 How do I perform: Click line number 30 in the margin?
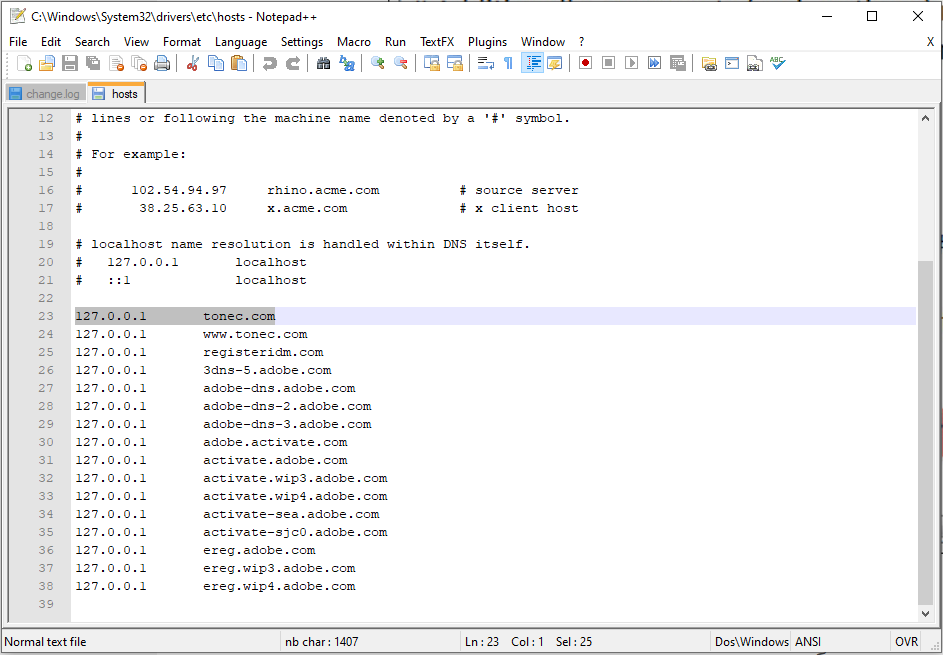click(46, 442)
